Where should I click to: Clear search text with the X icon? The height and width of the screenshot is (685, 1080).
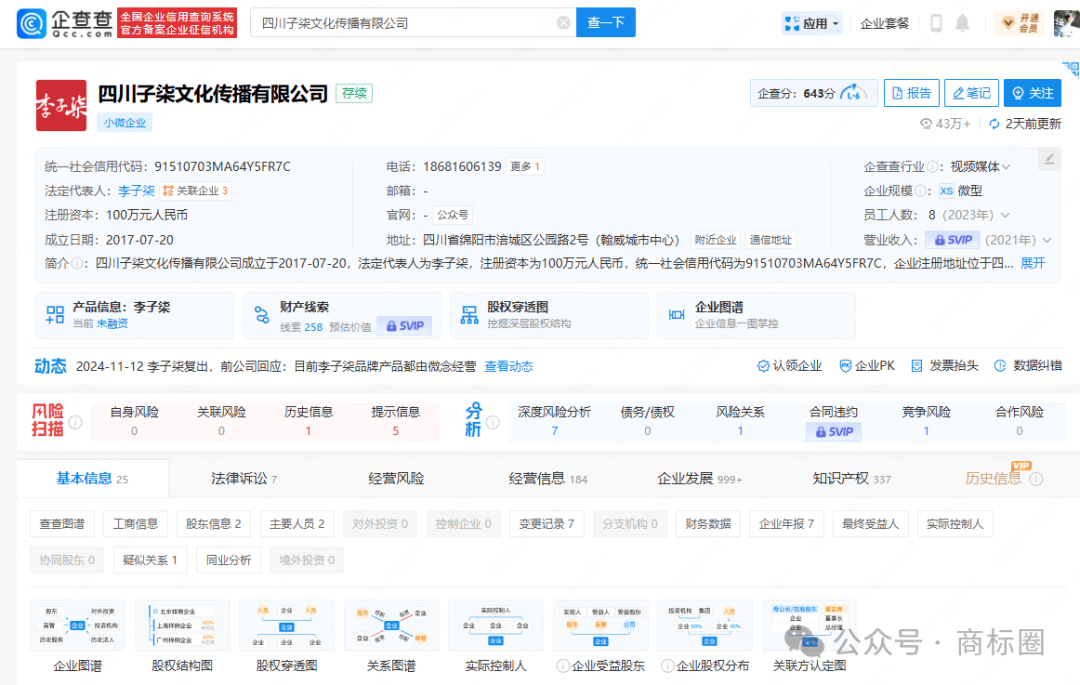coord(563,23)
